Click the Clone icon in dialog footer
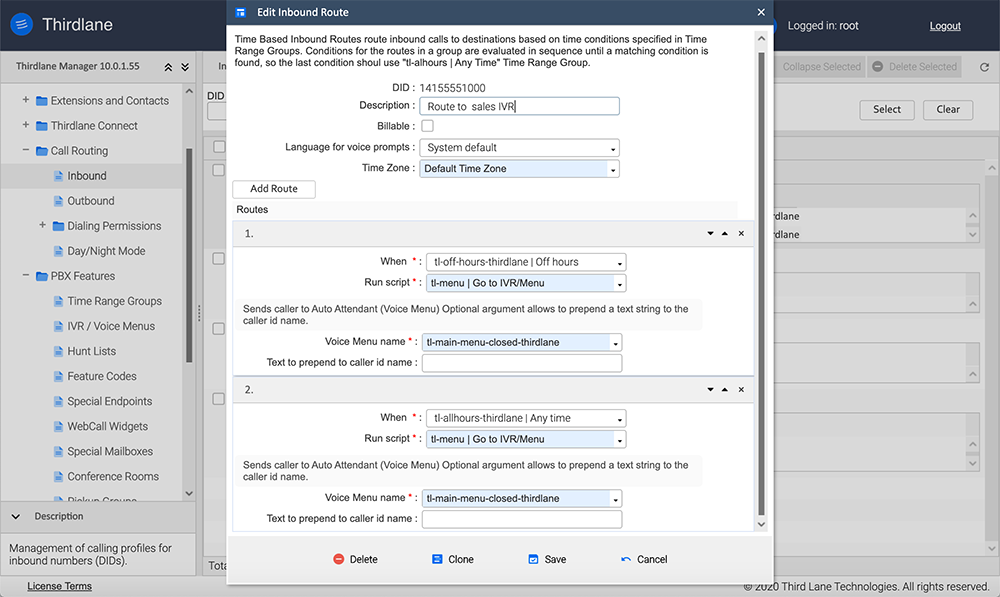This screenshot has height=597, width=1000. (x=437, y=560)
